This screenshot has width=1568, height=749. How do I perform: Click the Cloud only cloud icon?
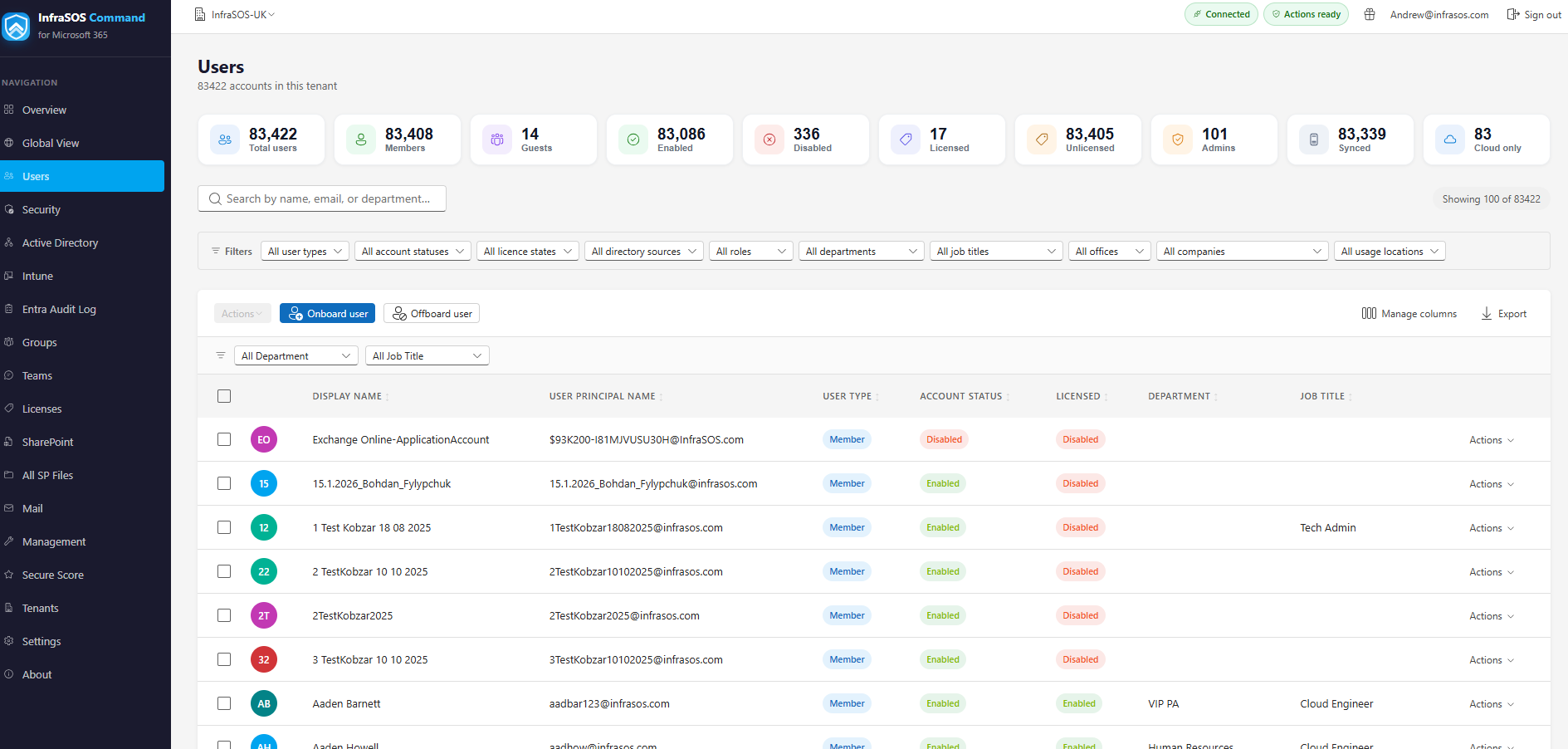pyautogui.click(x=1450, y=140)
